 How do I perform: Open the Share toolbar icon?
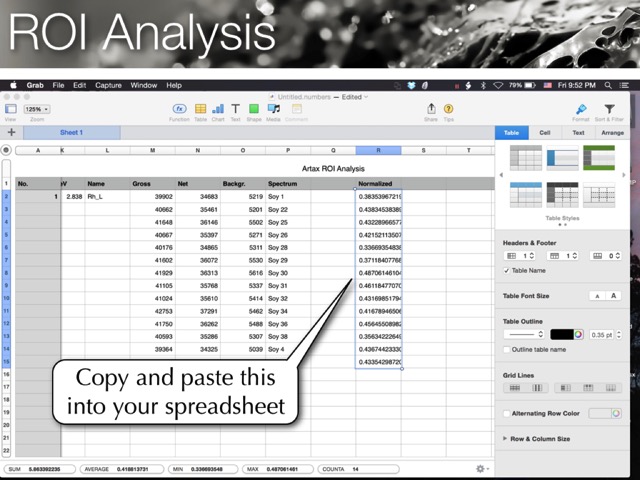click(431, 109)
